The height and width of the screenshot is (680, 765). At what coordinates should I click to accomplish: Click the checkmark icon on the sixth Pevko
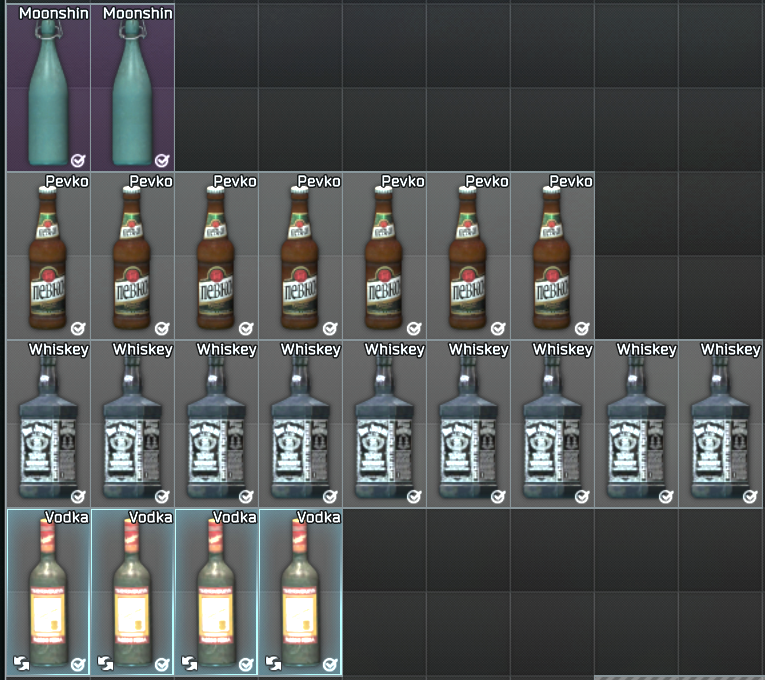click(498, 328)
